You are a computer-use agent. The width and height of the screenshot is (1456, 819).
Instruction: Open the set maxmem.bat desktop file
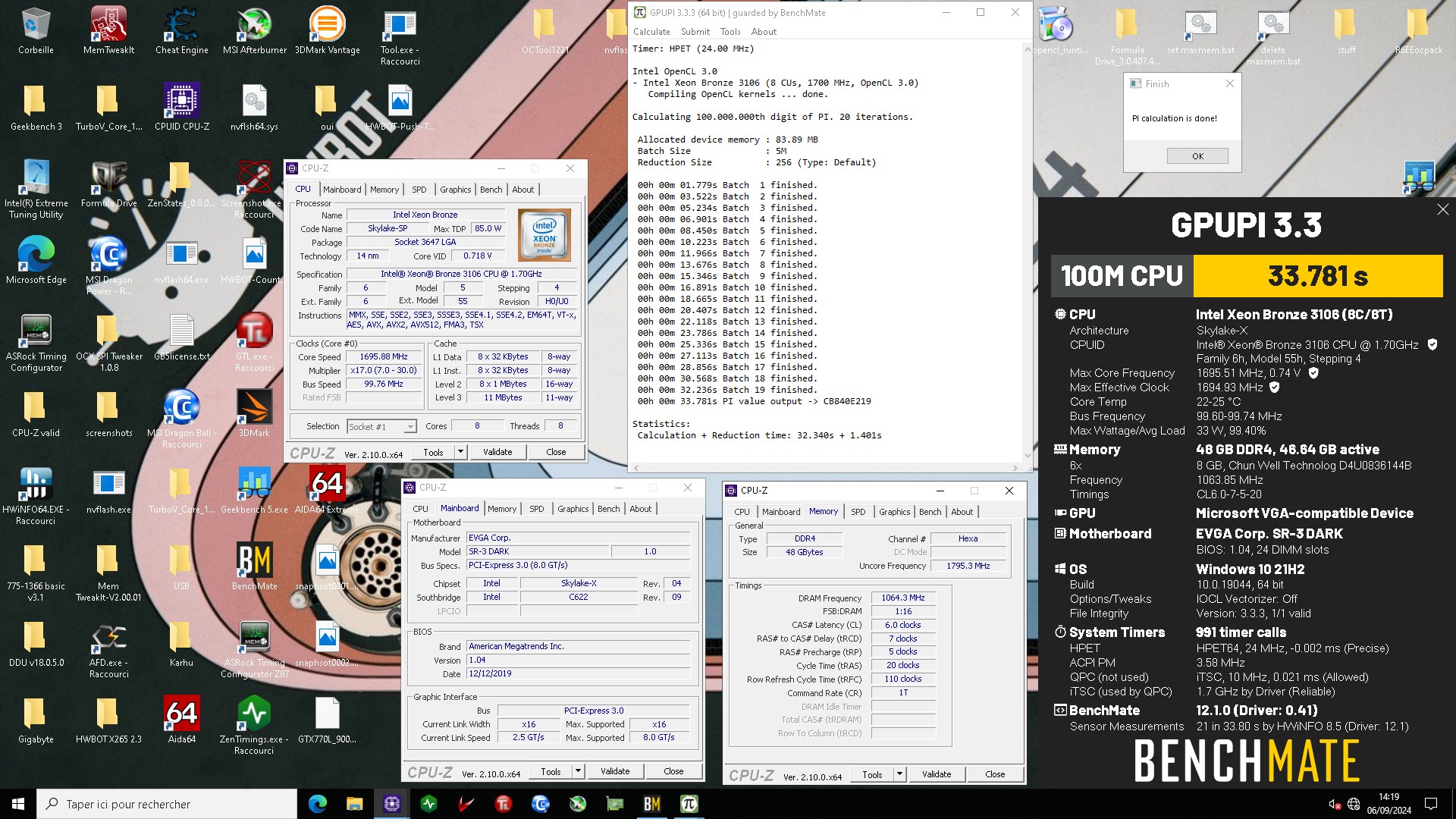coord(1200,30)
